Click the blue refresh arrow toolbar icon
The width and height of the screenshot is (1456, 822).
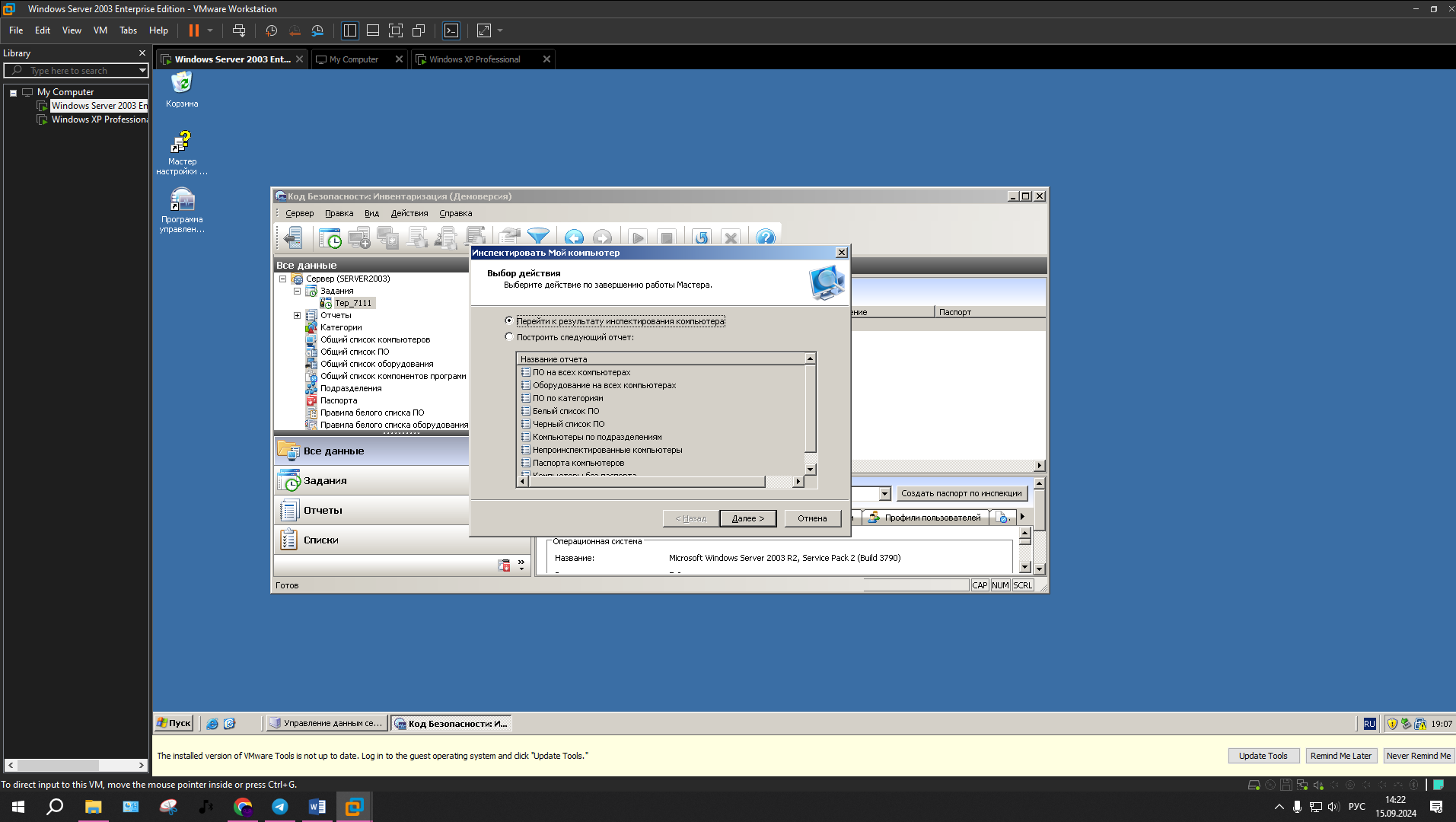click(x=702, y=237)
